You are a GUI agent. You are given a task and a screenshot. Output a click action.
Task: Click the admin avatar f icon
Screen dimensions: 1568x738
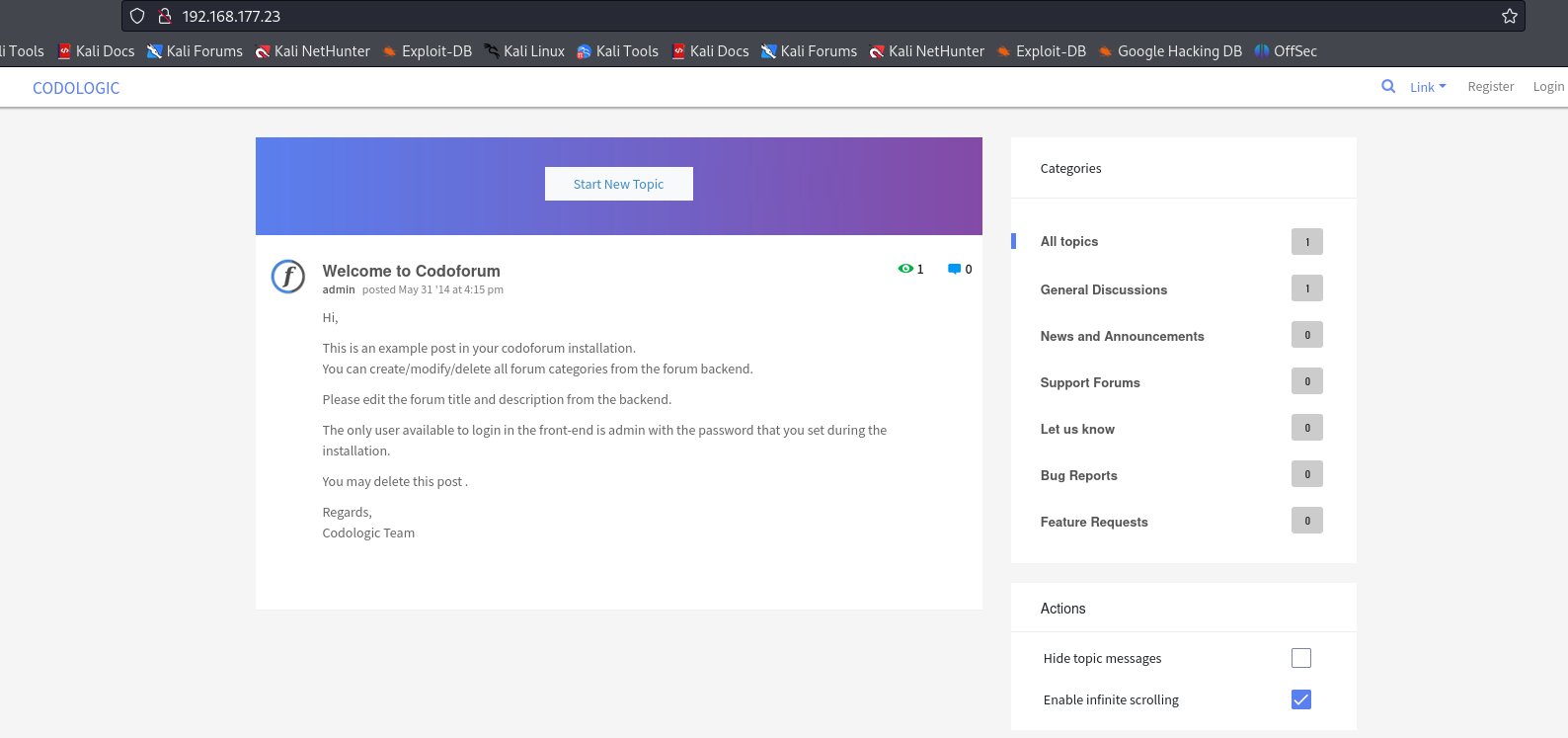(x=288, y=277)
